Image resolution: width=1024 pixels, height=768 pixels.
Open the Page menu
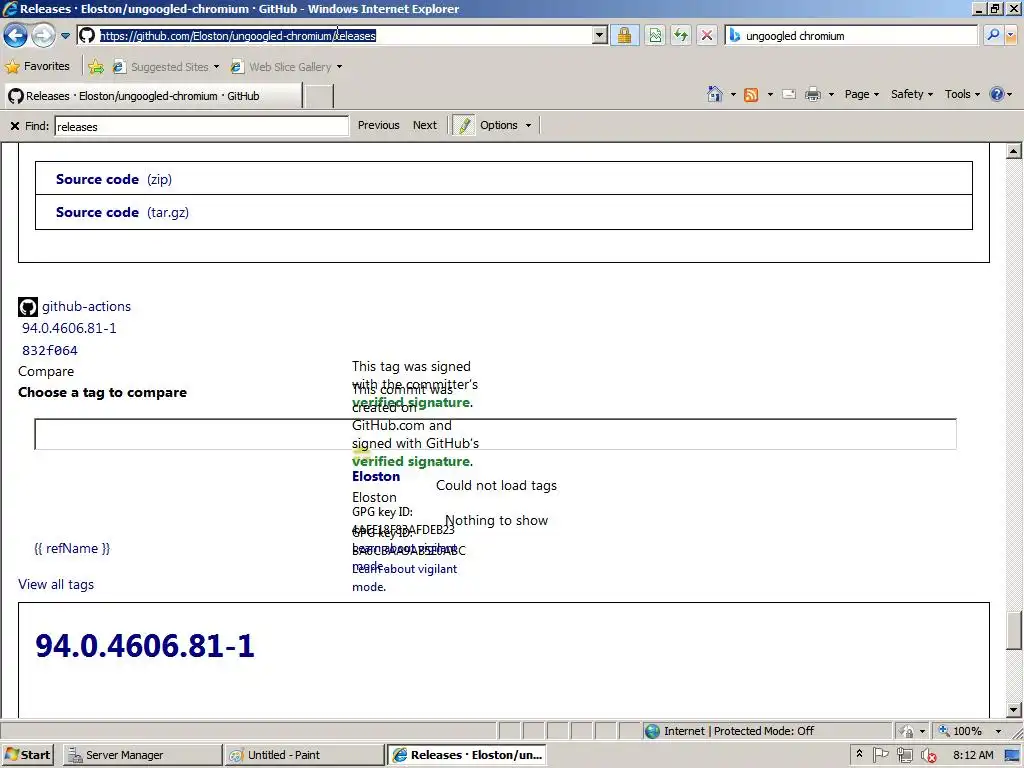click(x=861, y=94)
